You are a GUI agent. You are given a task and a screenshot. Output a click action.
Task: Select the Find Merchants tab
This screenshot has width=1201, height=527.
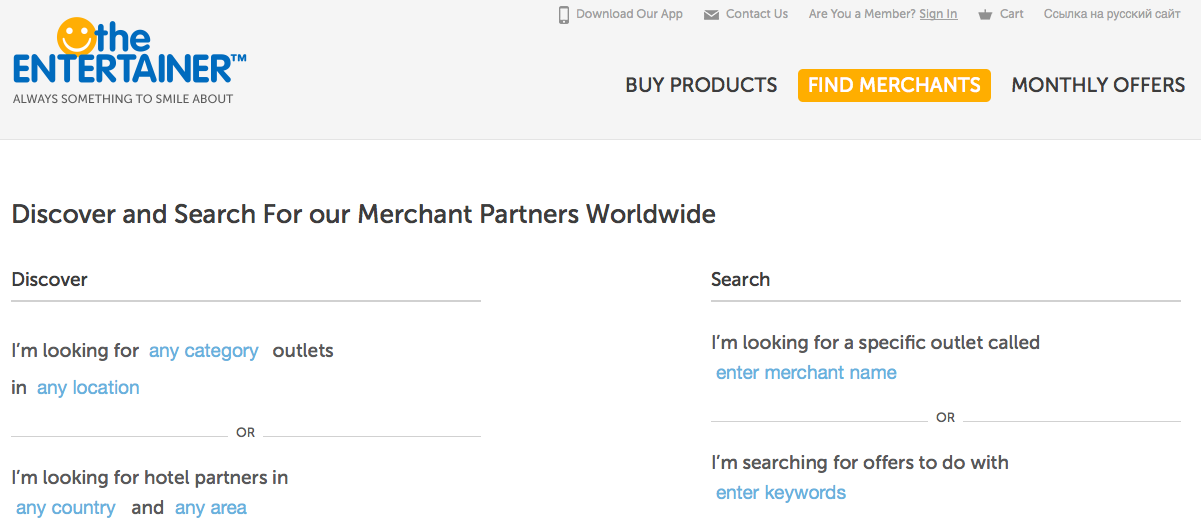[894, 85]
